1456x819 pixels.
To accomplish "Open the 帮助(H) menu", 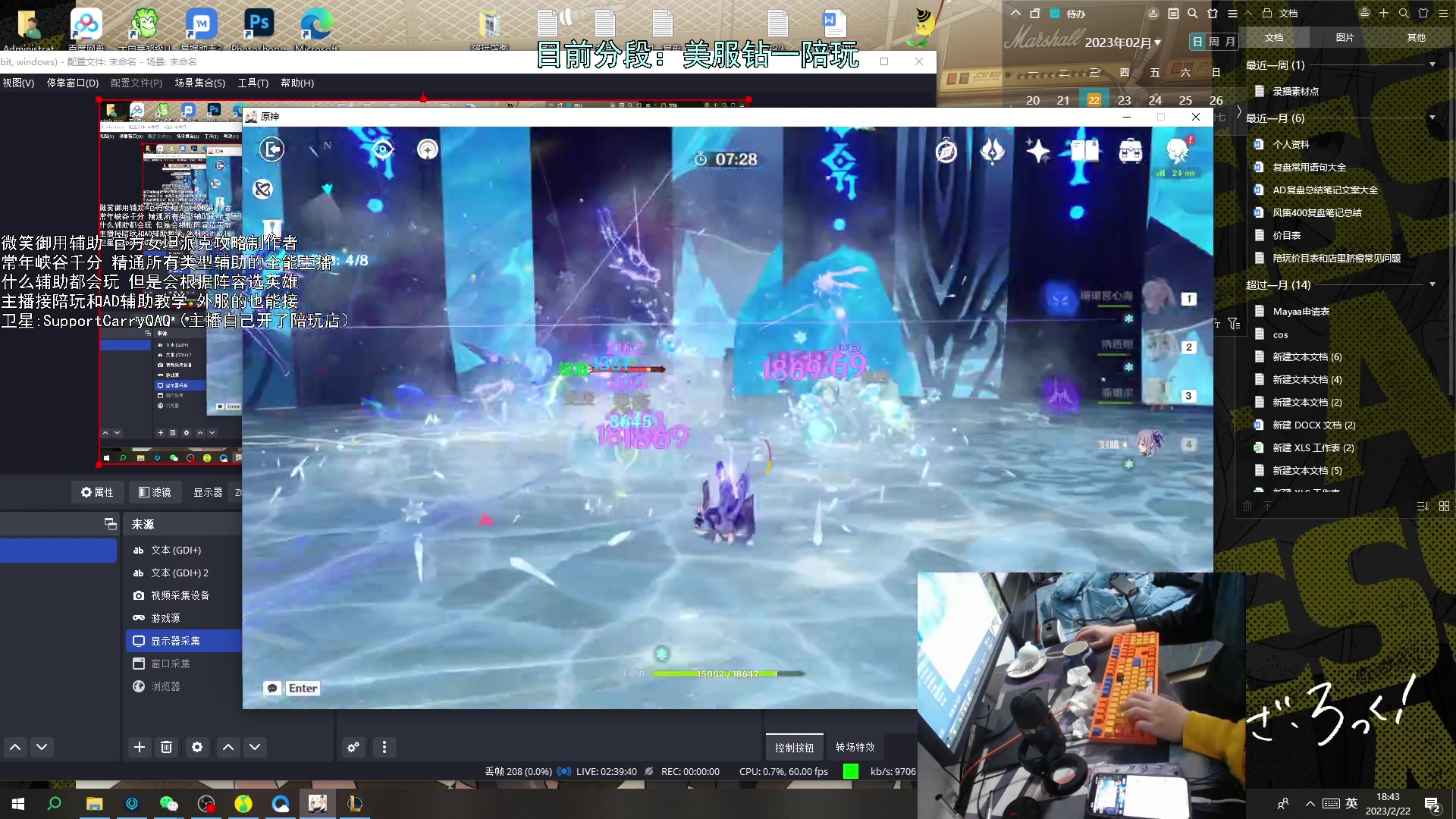I will click(297, 83).
